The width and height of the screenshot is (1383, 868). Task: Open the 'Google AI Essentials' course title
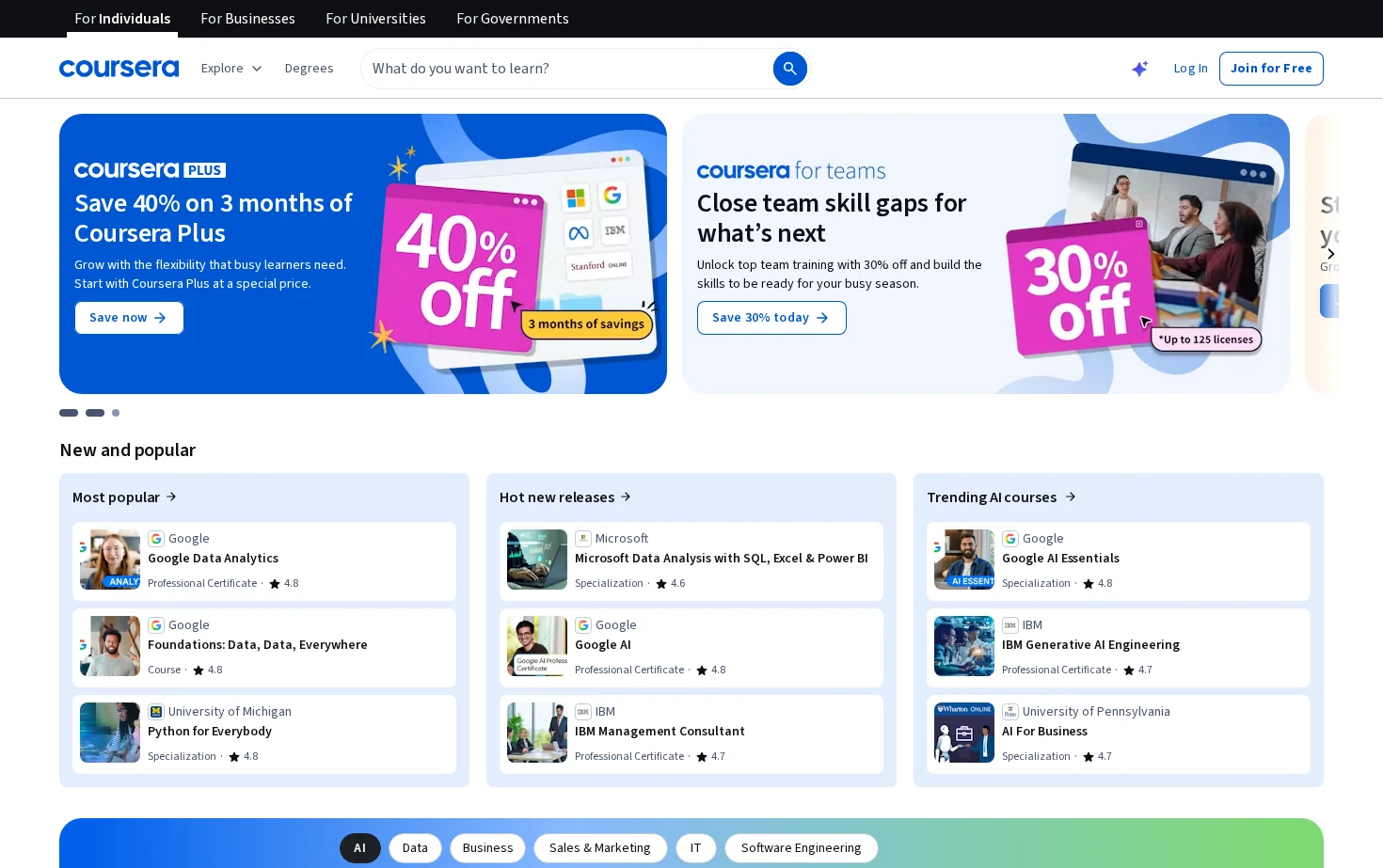[x=1060, y=559]
